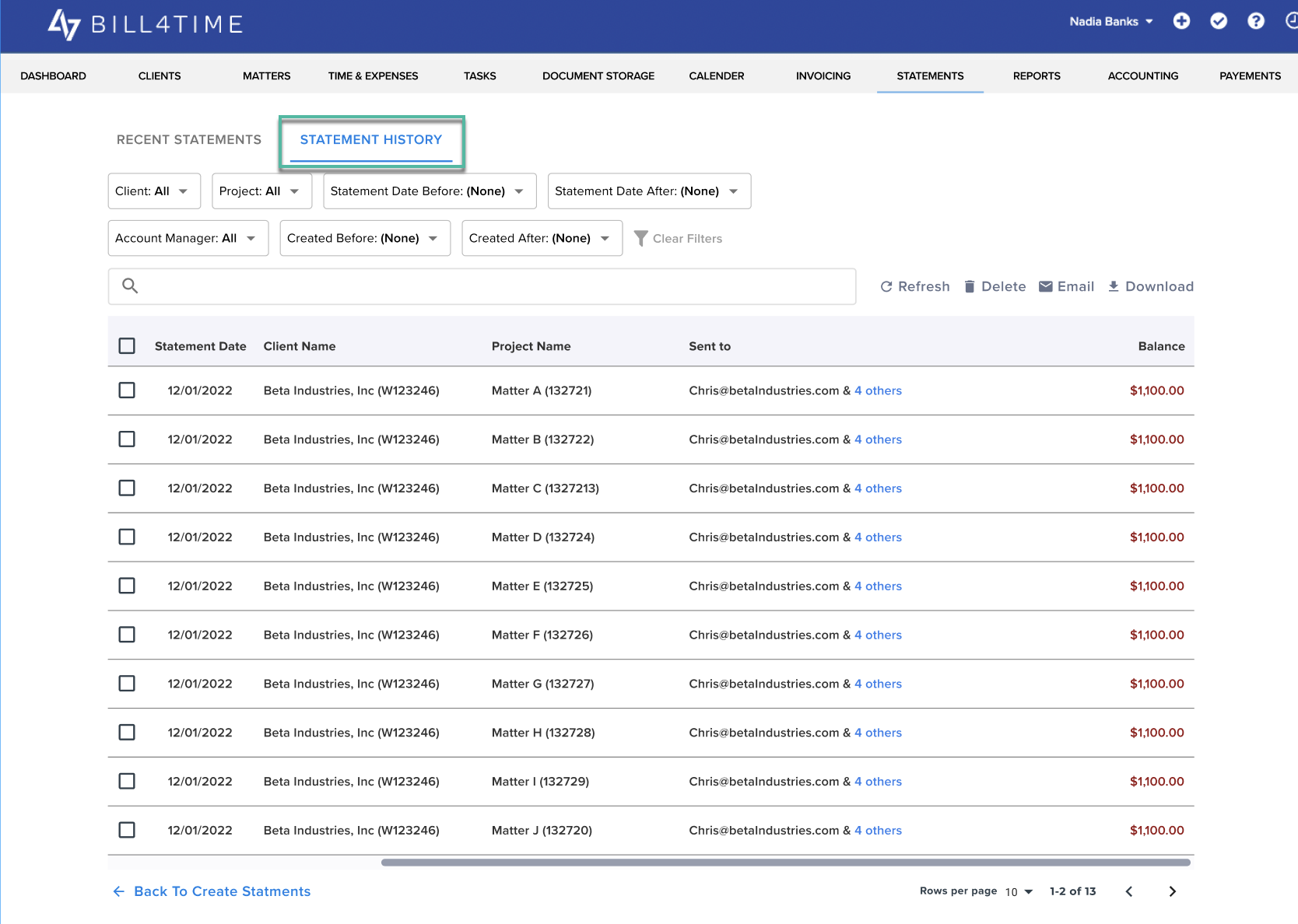Open the Matters menu item

[x=266, y=76]
